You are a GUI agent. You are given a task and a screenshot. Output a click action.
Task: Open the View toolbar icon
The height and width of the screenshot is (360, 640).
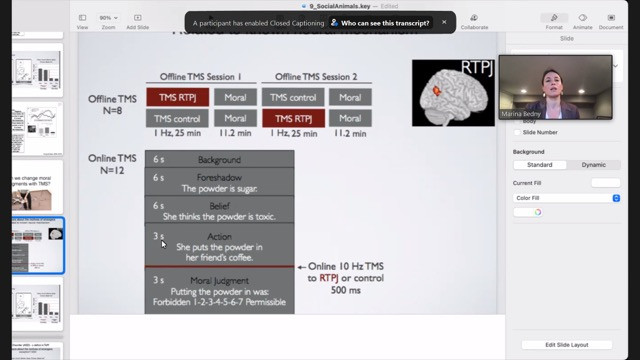tap(82, 18)
